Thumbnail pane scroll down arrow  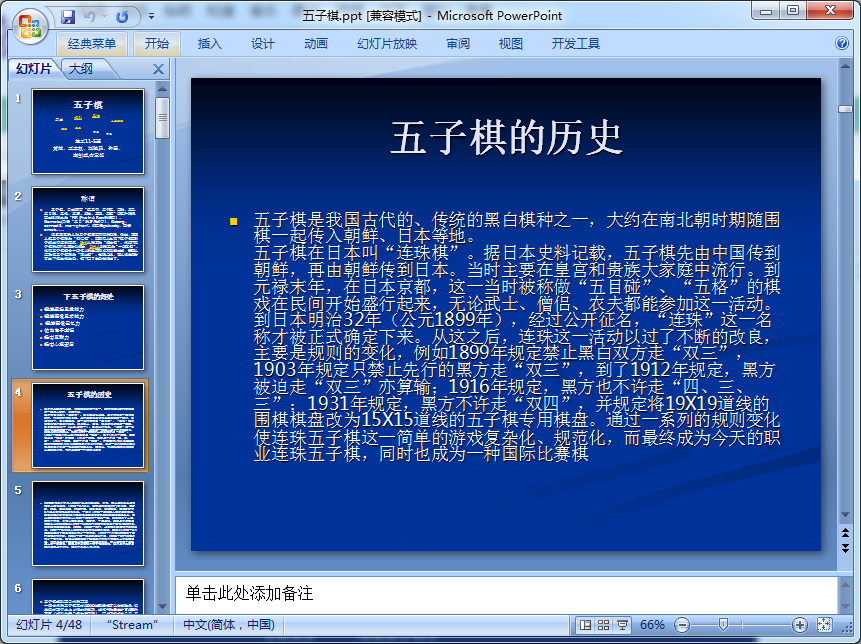click(163, 607)
